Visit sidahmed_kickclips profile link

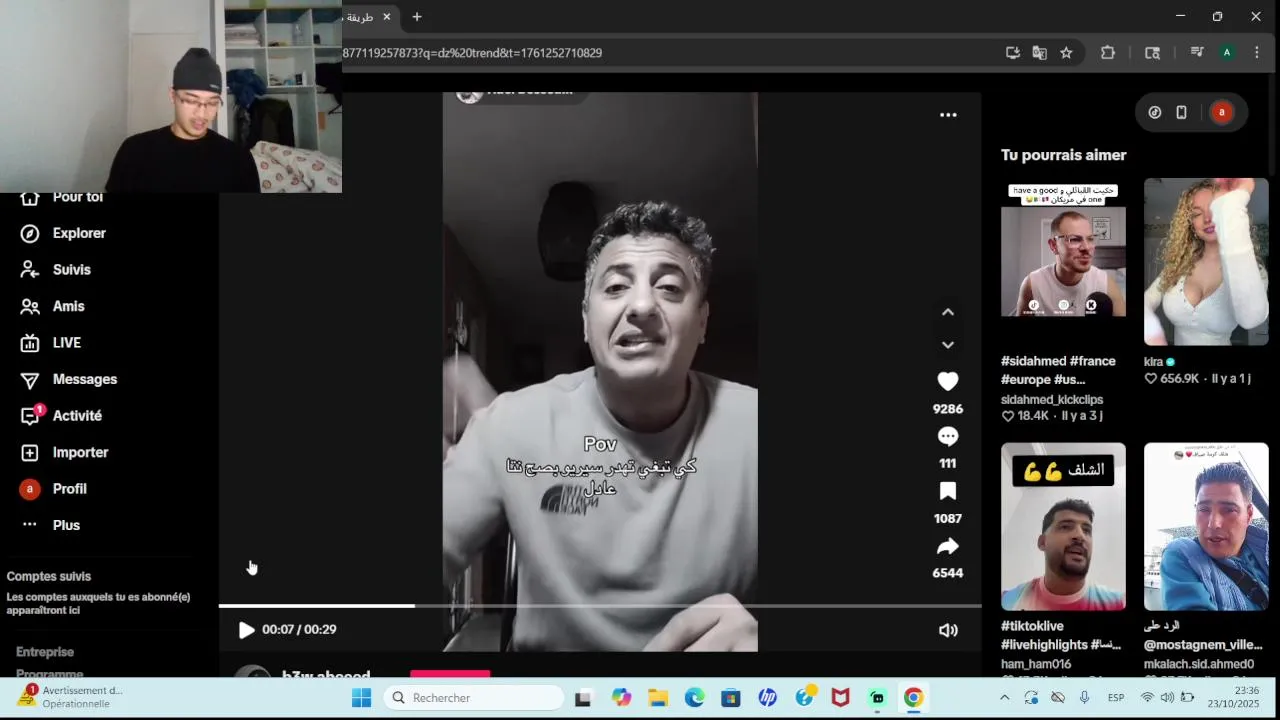point(1052,400)
